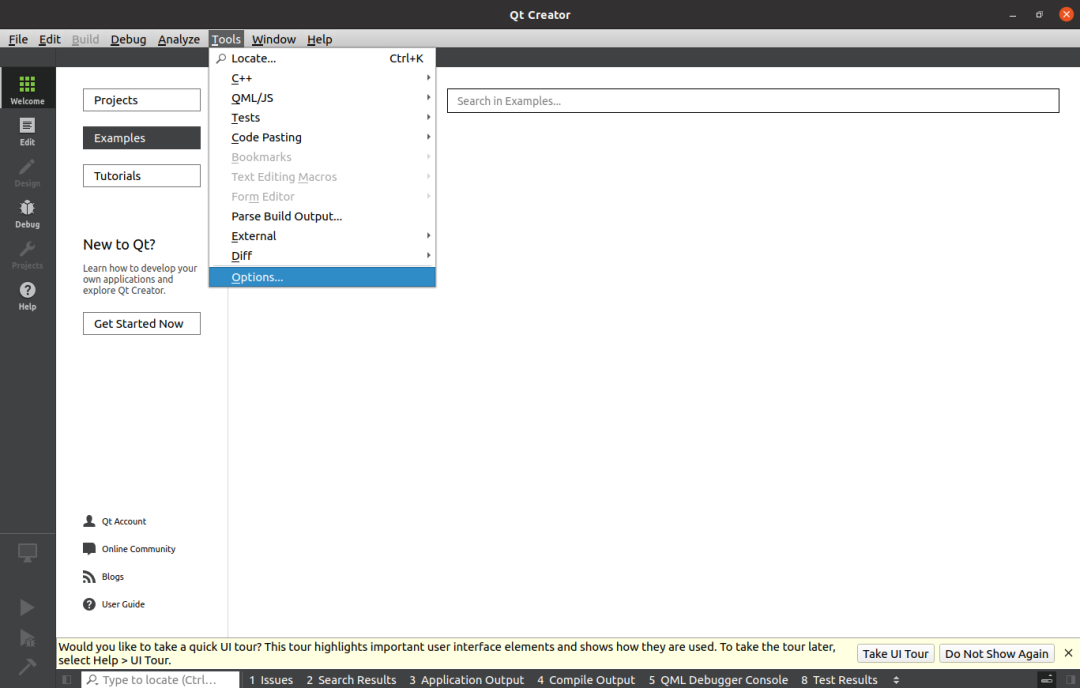Toggle left sidebar icon in status bar

(67, 680)
